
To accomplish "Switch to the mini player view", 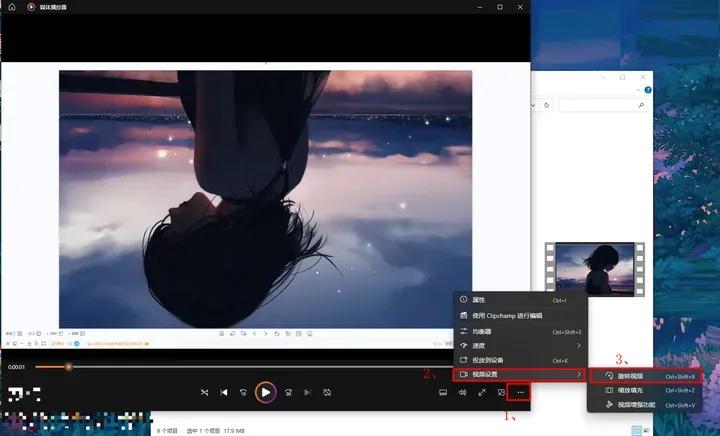I will coord(501,392).
